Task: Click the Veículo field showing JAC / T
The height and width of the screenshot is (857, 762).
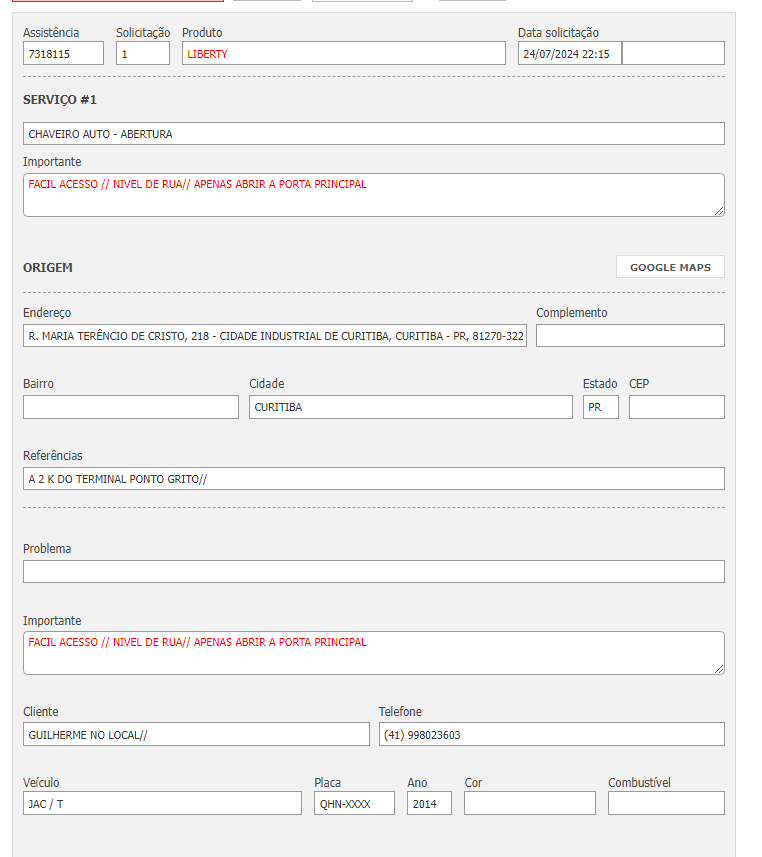Action: 162,804
